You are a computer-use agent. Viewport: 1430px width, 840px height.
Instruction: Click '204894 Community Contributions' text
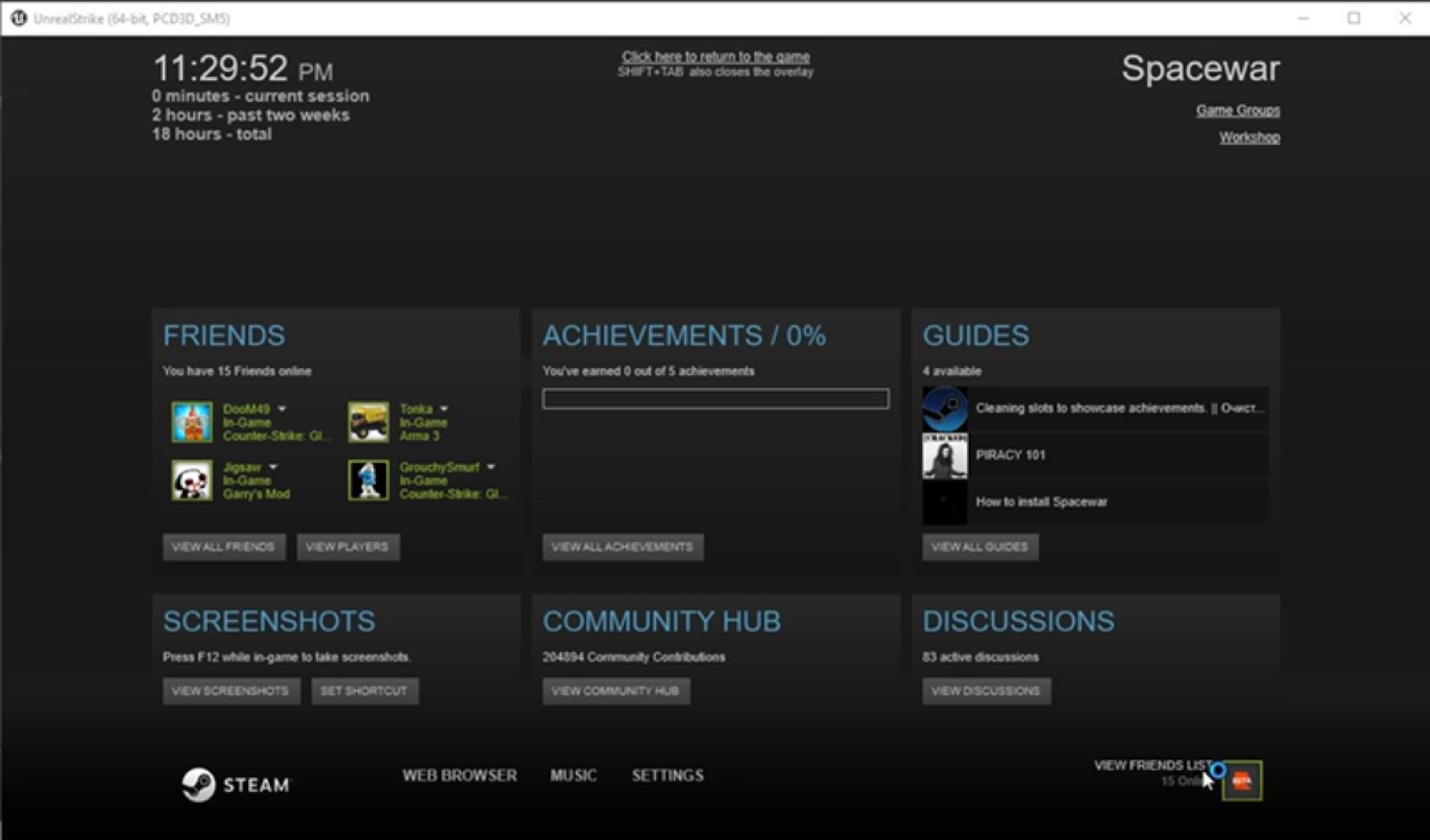click(634, 657)
